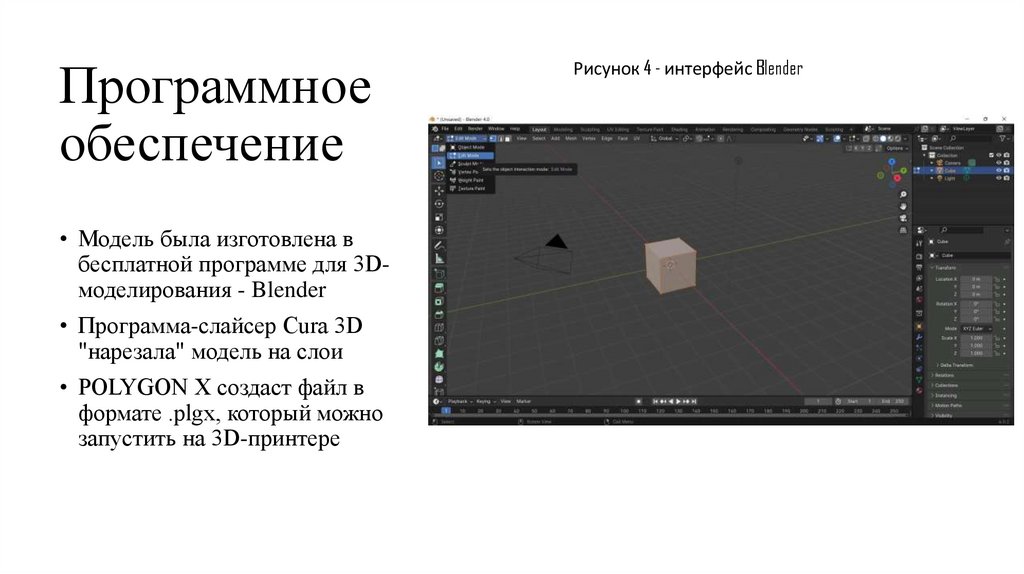Open the Blender logo menu icon
Screen dimensions: 1024x574
click(x=435, y=129)
